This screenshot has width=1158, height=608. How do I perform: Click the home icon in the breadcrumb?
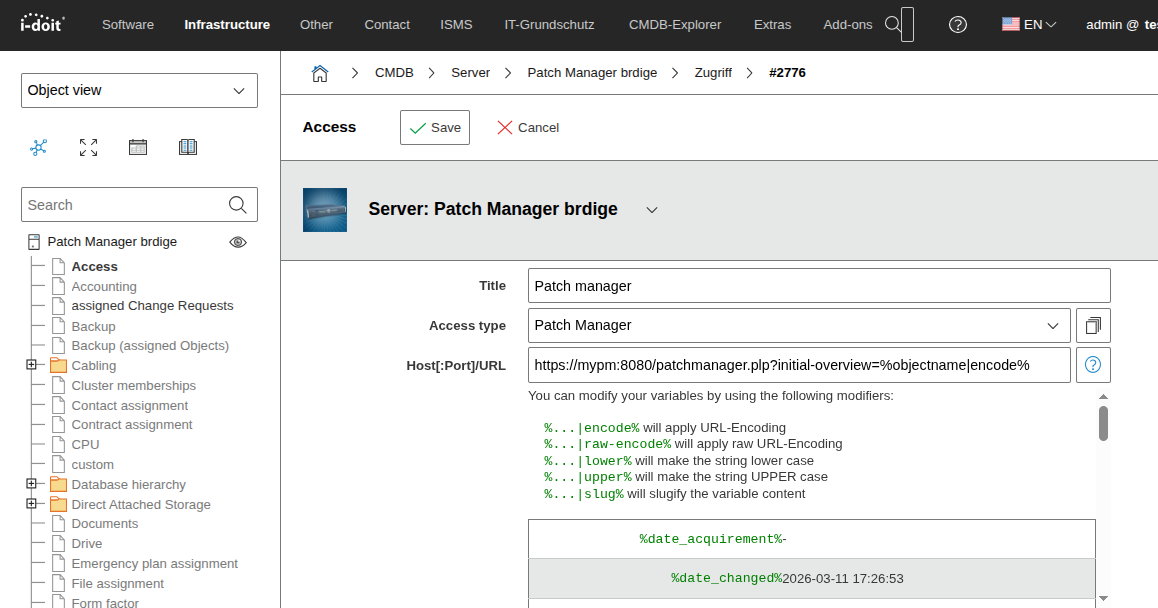(321, 72)
